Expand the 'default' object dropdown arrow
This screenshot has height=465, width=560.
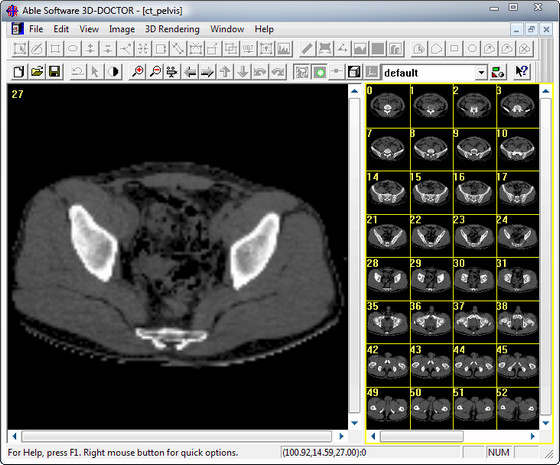[x=481, y=73]
